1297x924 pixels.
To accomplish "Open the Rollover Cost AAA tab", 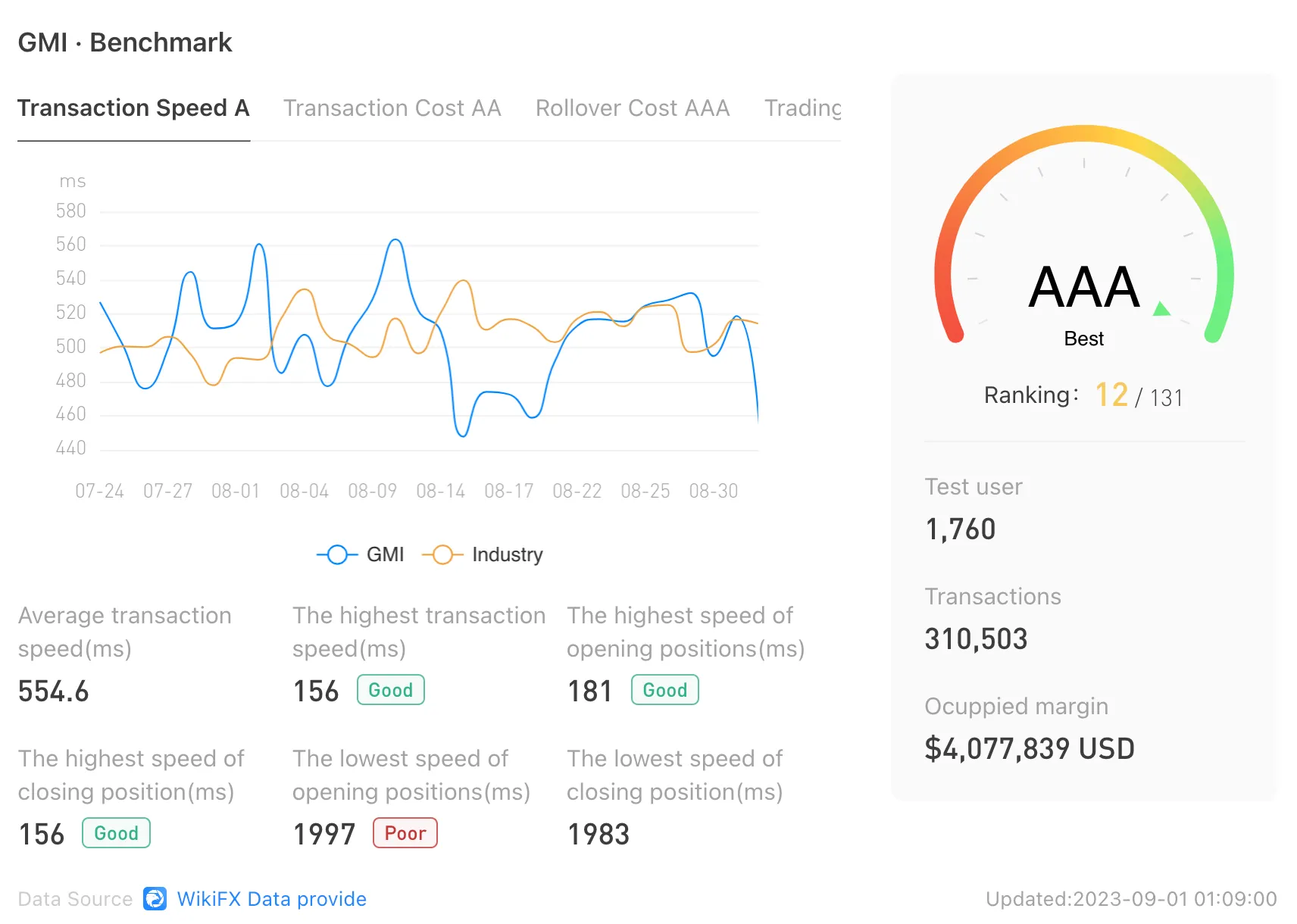I will click(633, 108).
